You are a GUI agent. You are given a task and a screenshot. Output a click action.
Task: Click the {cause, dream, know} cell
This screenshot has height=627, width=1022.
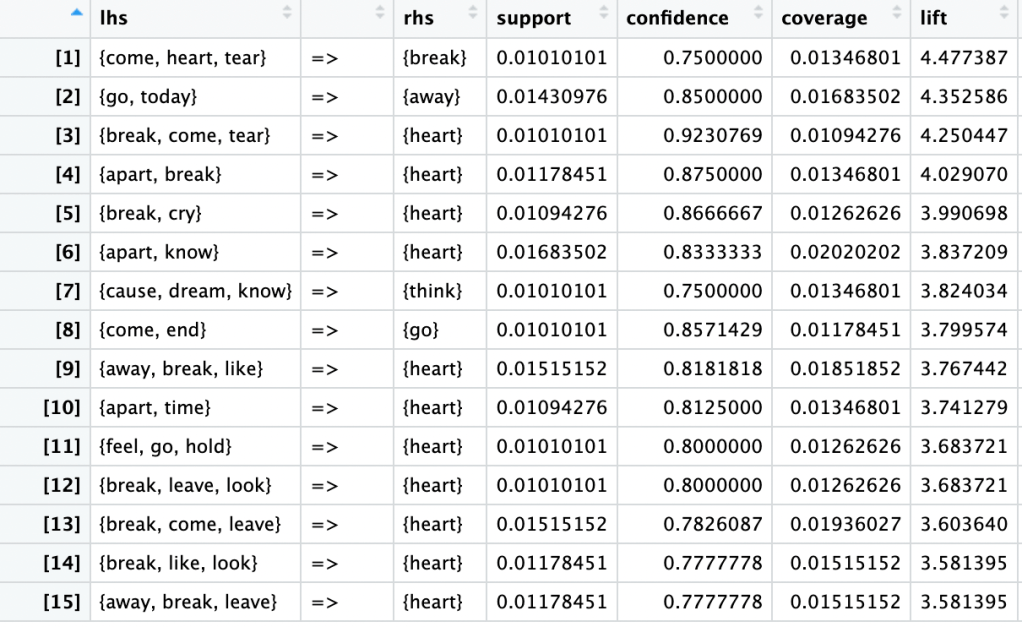(x=196, y=291)
